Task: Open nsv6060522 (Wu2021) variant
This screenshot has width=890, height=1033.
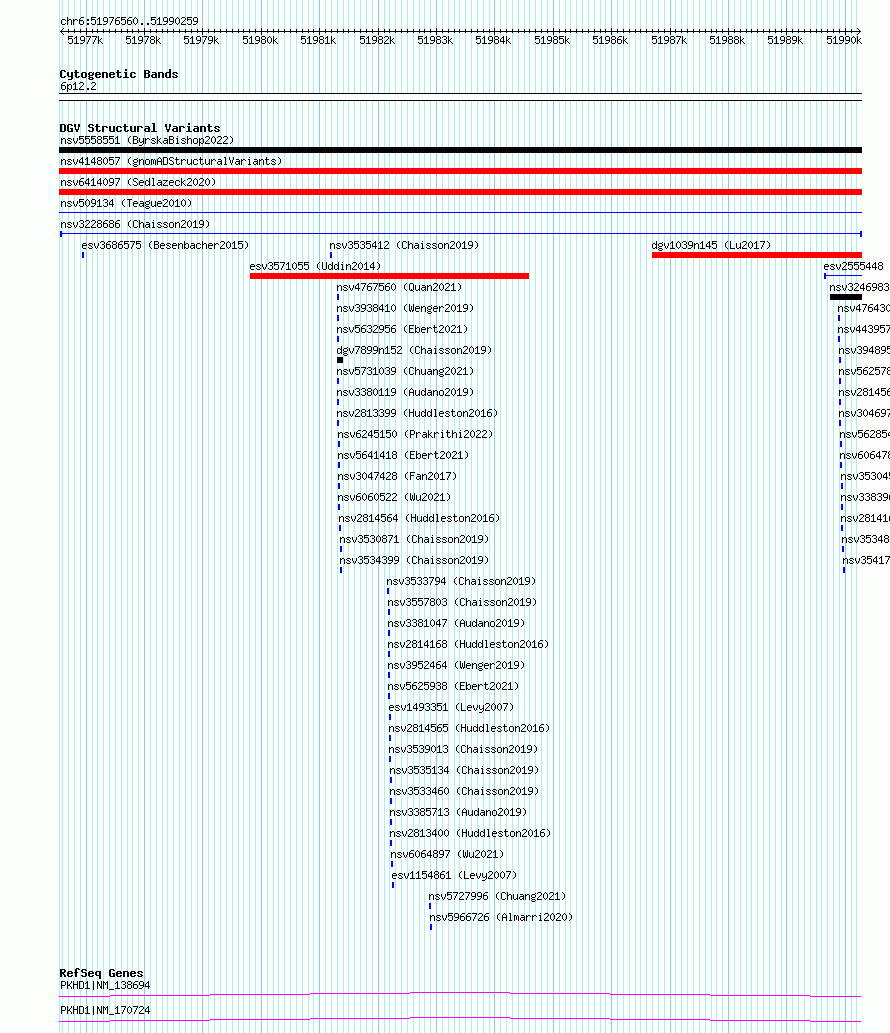Action: pos(395,499)
